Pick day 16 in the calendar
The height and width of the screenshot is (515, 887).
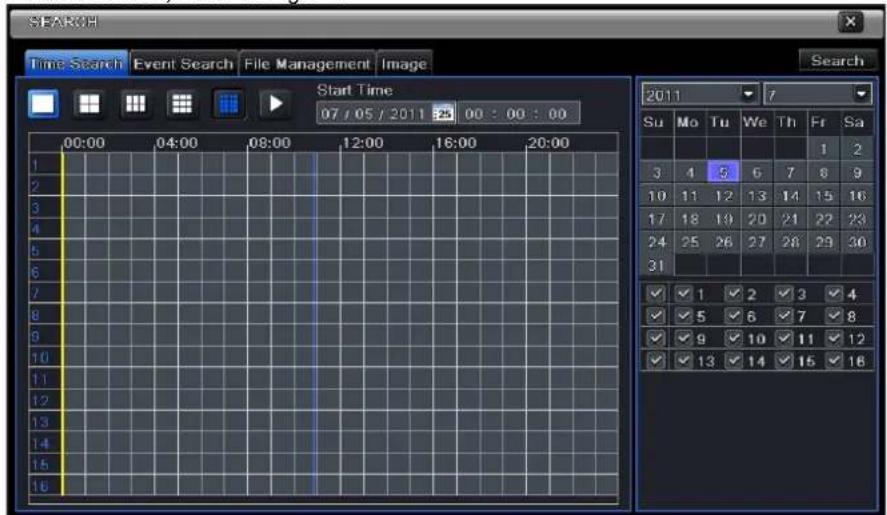[x=857, y=196]
